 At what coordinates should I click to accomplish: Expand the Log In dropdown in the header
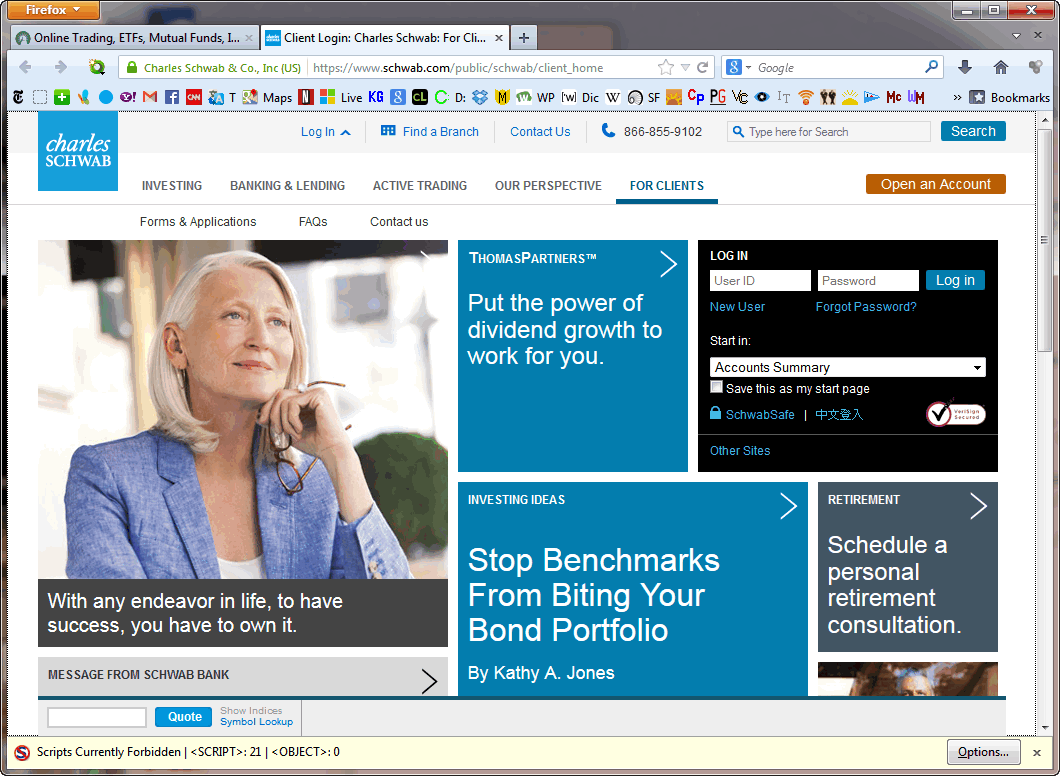click(325, 132)
